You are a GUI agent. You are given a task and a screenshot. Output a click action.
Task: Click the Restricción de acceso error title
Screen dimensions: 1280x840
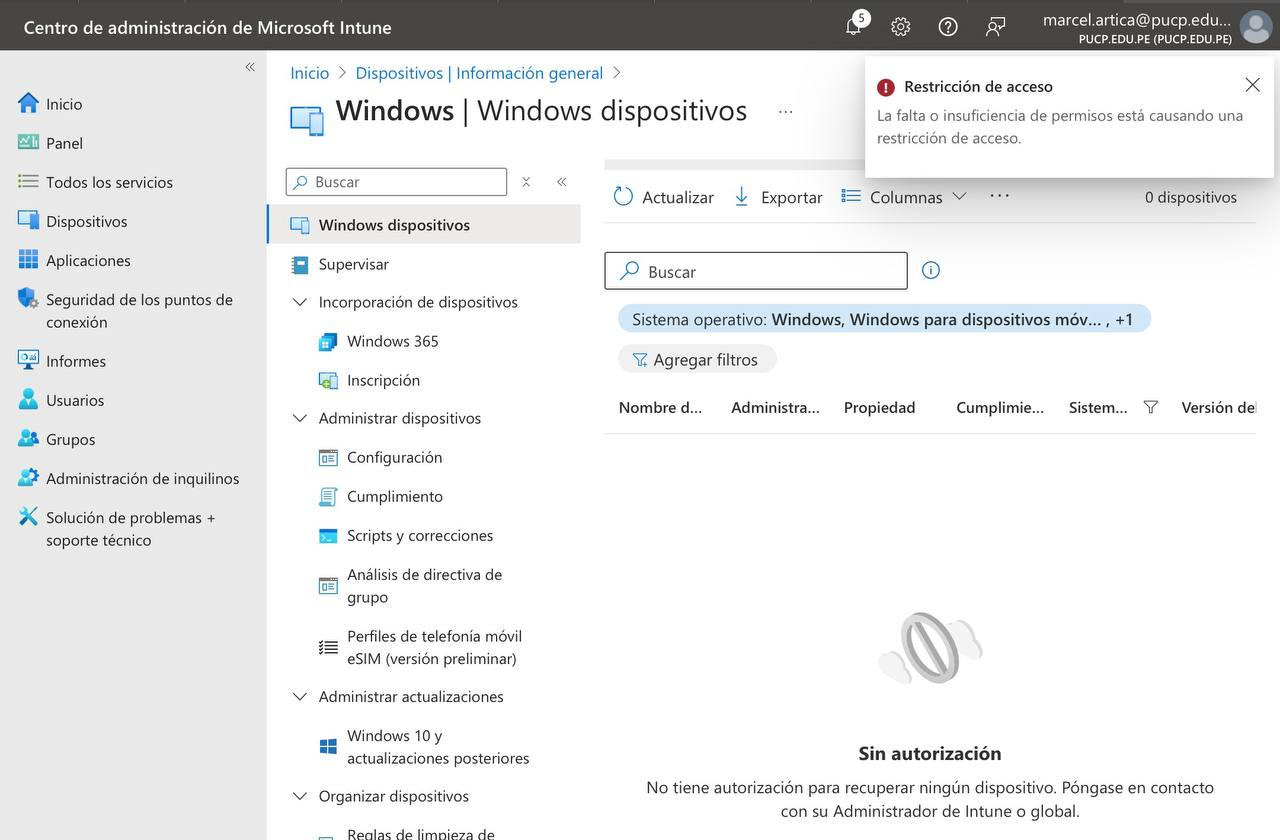click(978, 87)
